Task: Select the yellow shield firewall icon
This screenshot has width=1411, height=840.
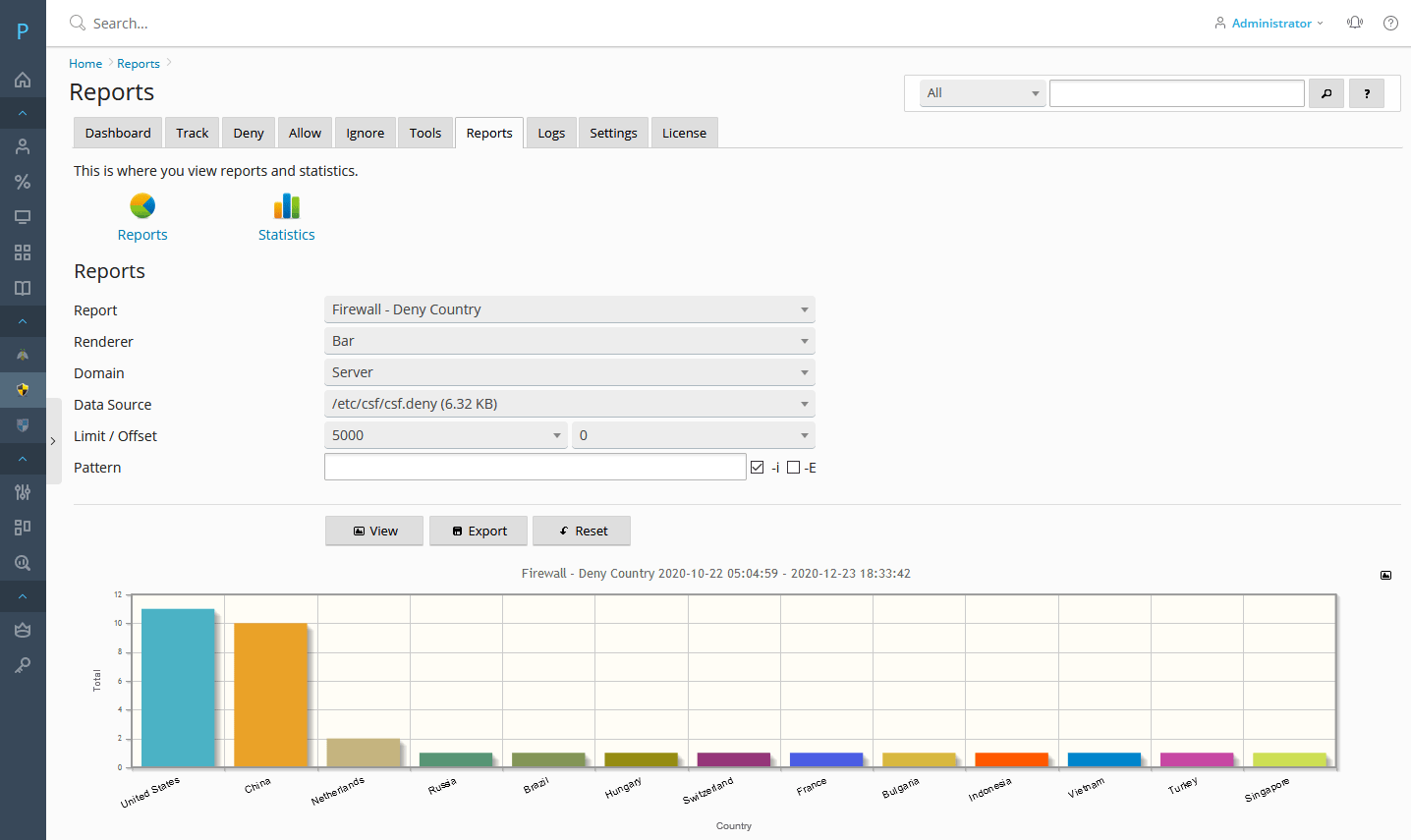Action: (x=23, y=390)
